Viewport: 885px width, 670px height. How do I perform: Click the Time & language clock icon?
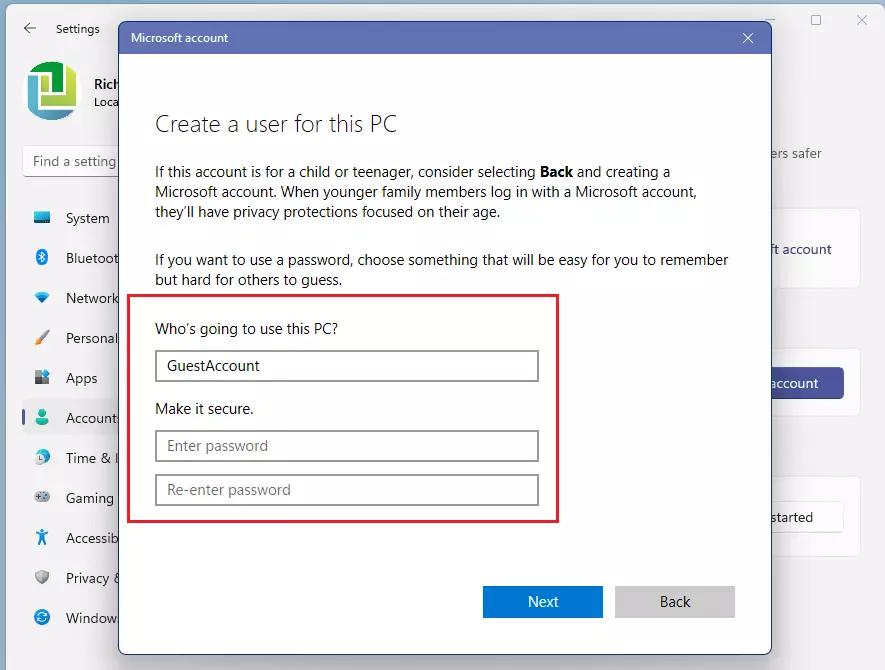[42, 458]
